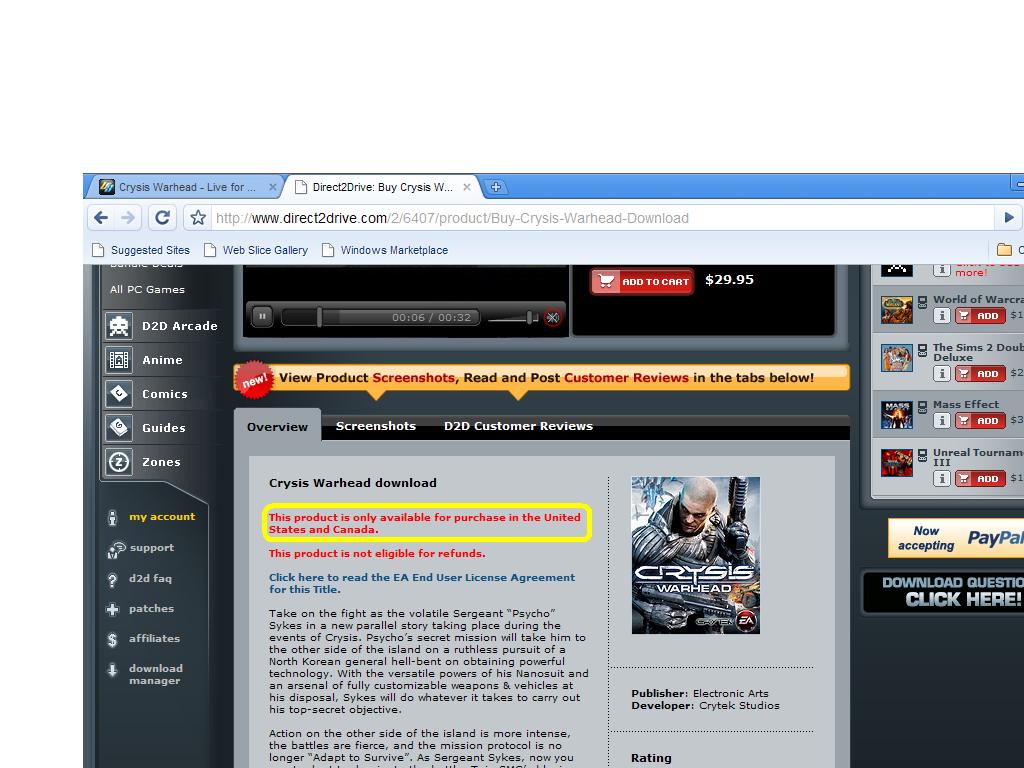This screenshot has height=768, width=1024.
Task: Click the Guides category icon
Action: tap(119, 428)
